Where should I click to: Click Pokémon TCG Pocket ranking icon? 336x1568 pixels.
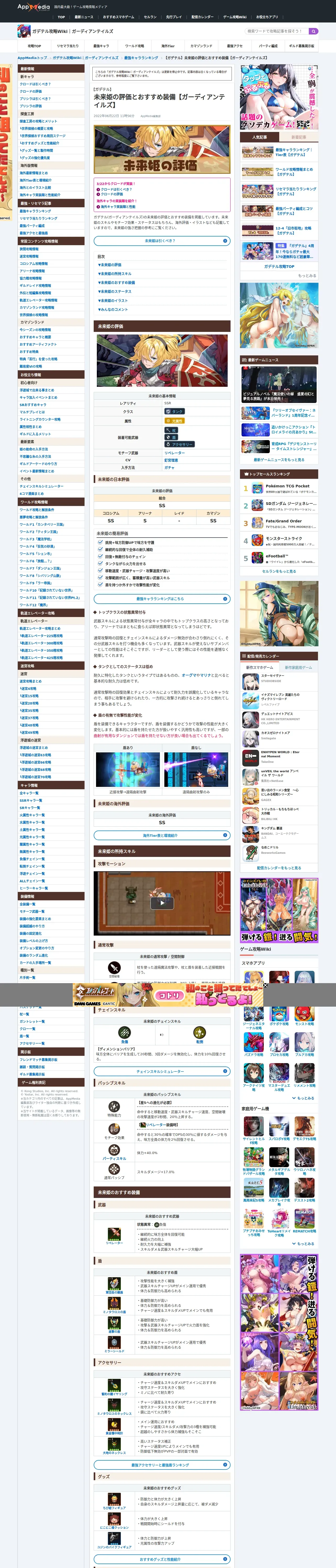257,488
